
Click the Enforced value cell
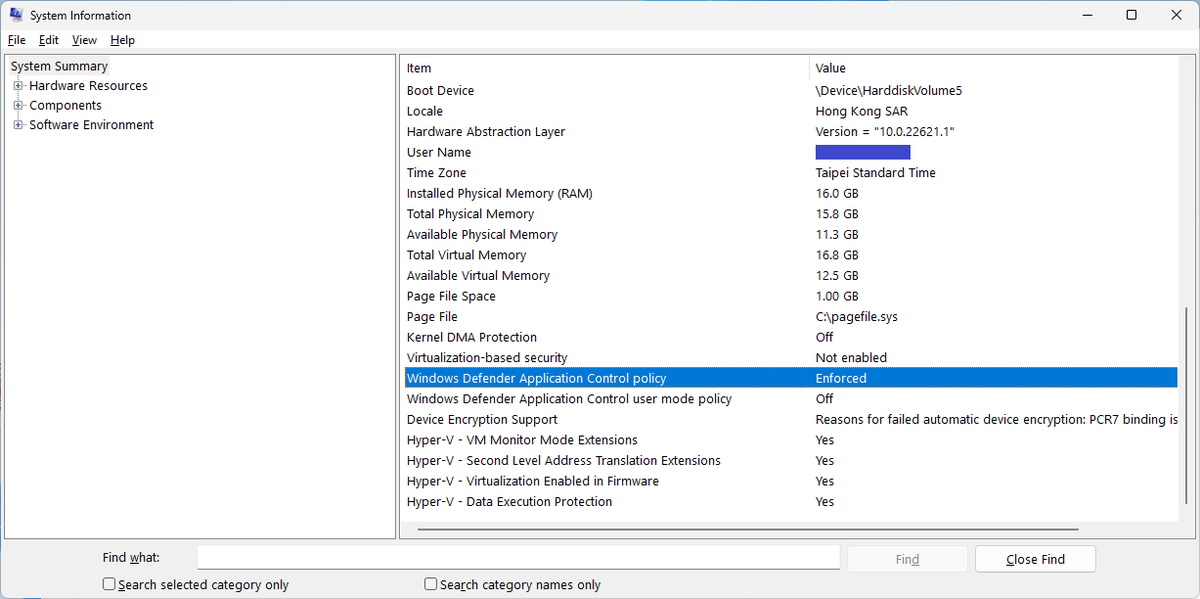click(x=841, y=378)
